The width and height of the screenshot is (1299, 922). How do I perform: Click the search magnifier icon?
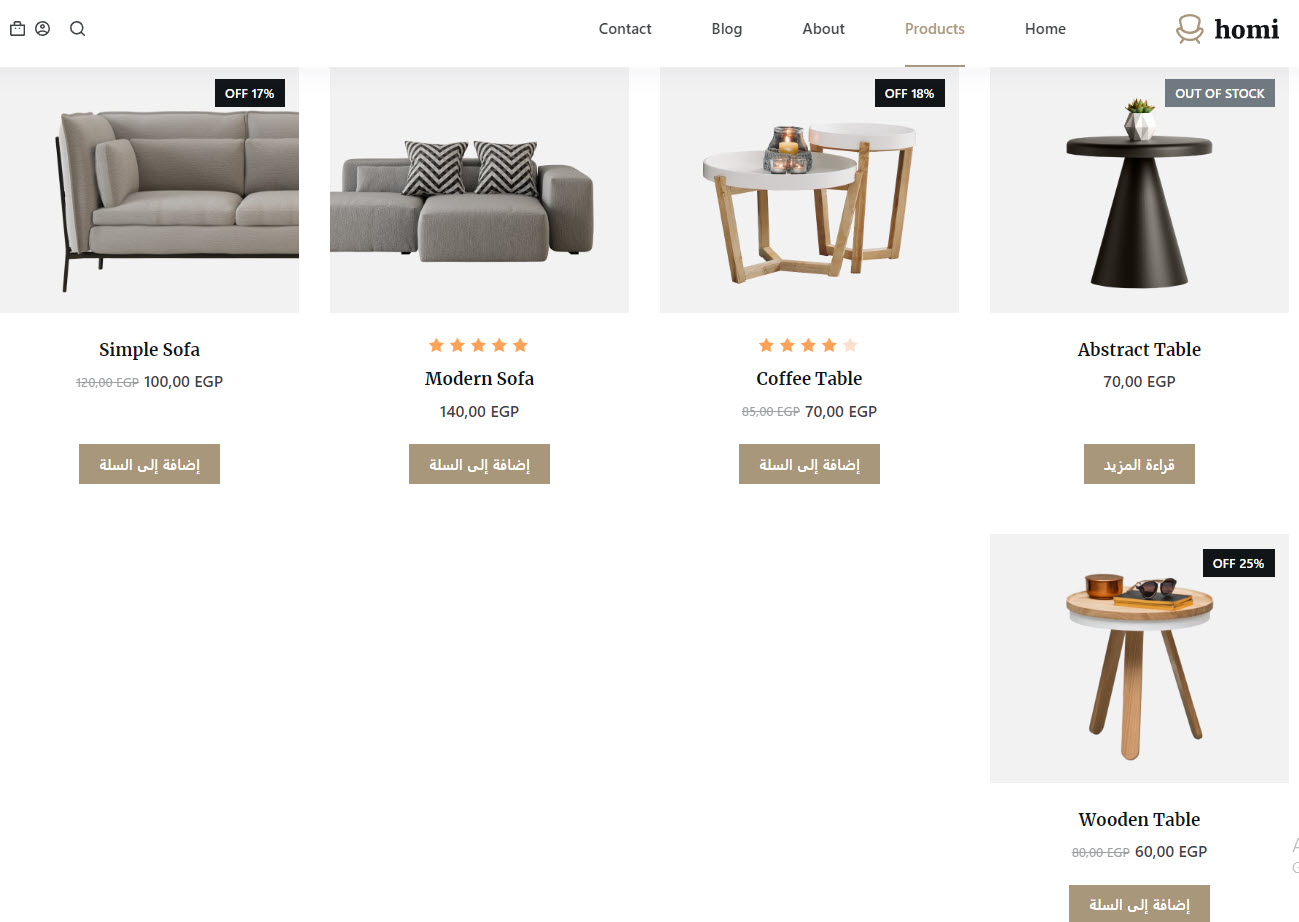pyautogui.click(x=77, y=29)
